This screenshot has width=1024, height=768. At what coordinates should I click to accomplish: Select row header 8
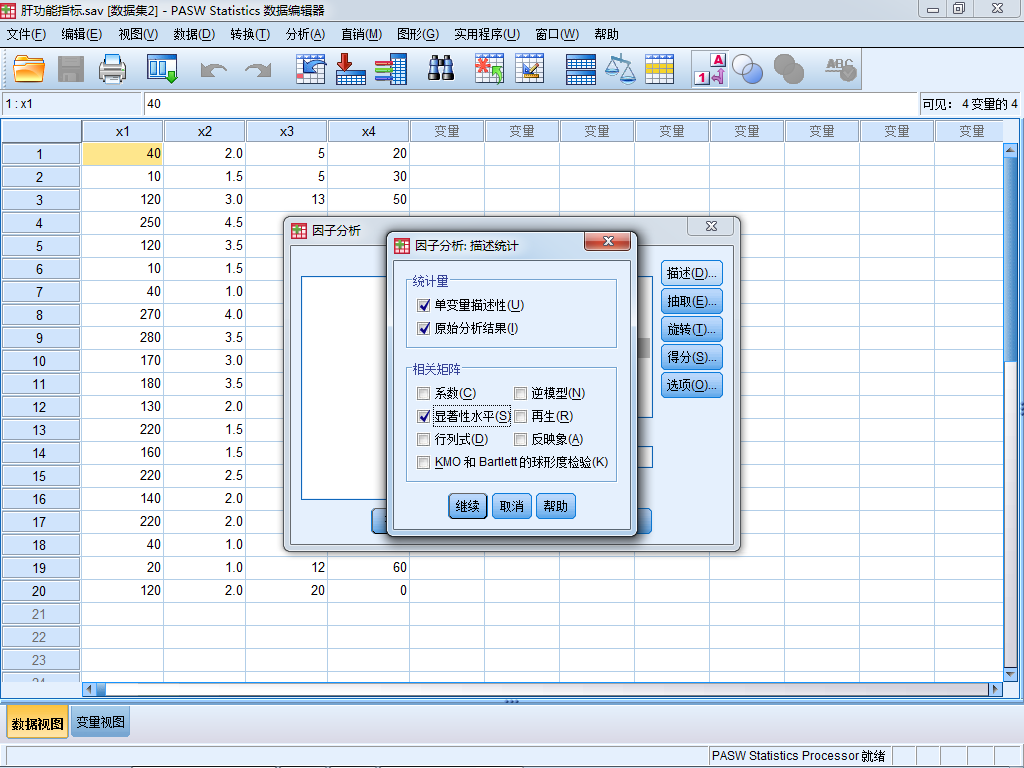pos(40,315)
